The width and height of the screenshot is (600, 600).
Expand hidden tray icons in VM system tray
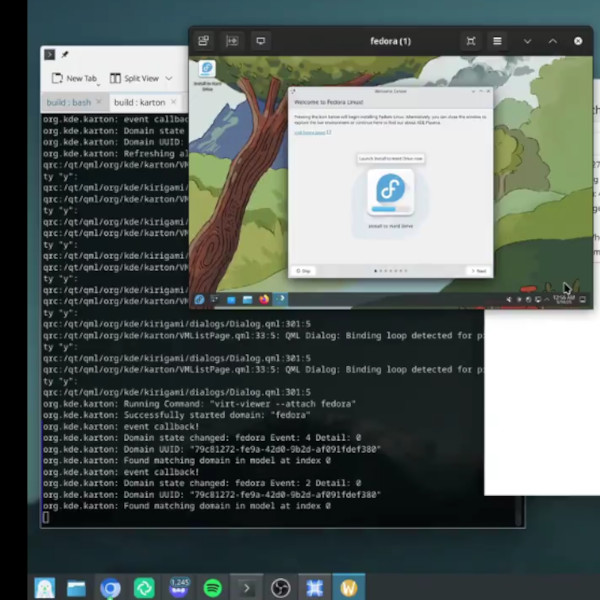(x=547, y=300)
